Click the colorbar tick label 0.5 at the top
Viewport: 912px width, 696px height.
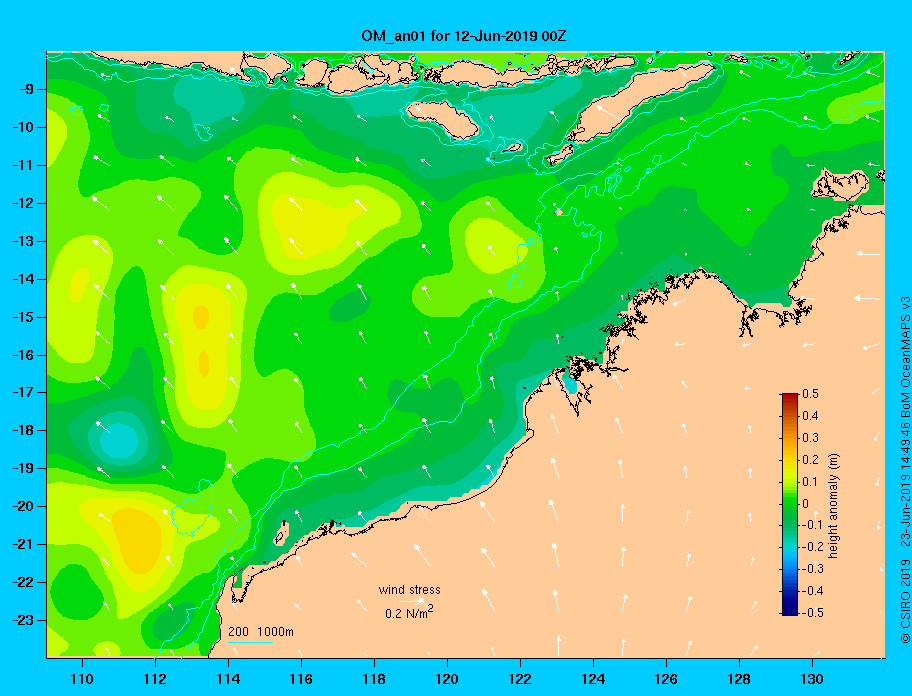click(811, 394)
